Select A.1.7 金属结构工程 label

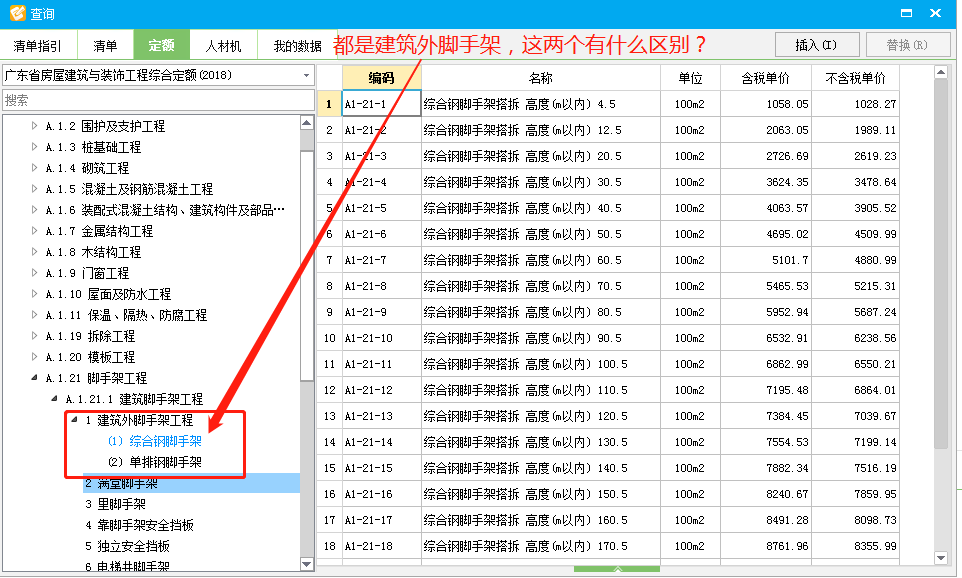(99, 231)
